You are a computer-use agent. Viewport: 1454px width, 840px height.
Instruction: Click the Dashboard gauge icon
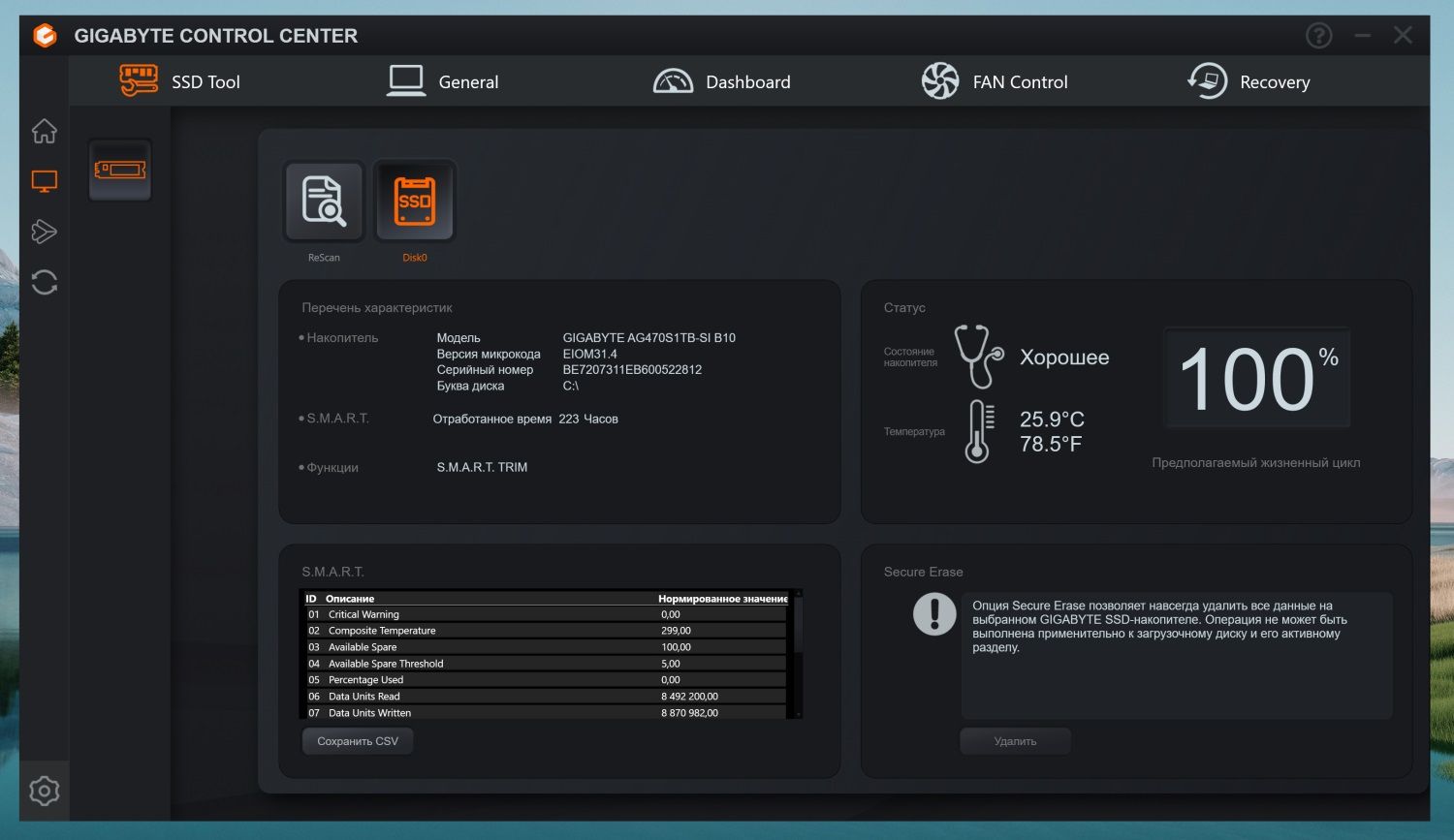(673, 81)
